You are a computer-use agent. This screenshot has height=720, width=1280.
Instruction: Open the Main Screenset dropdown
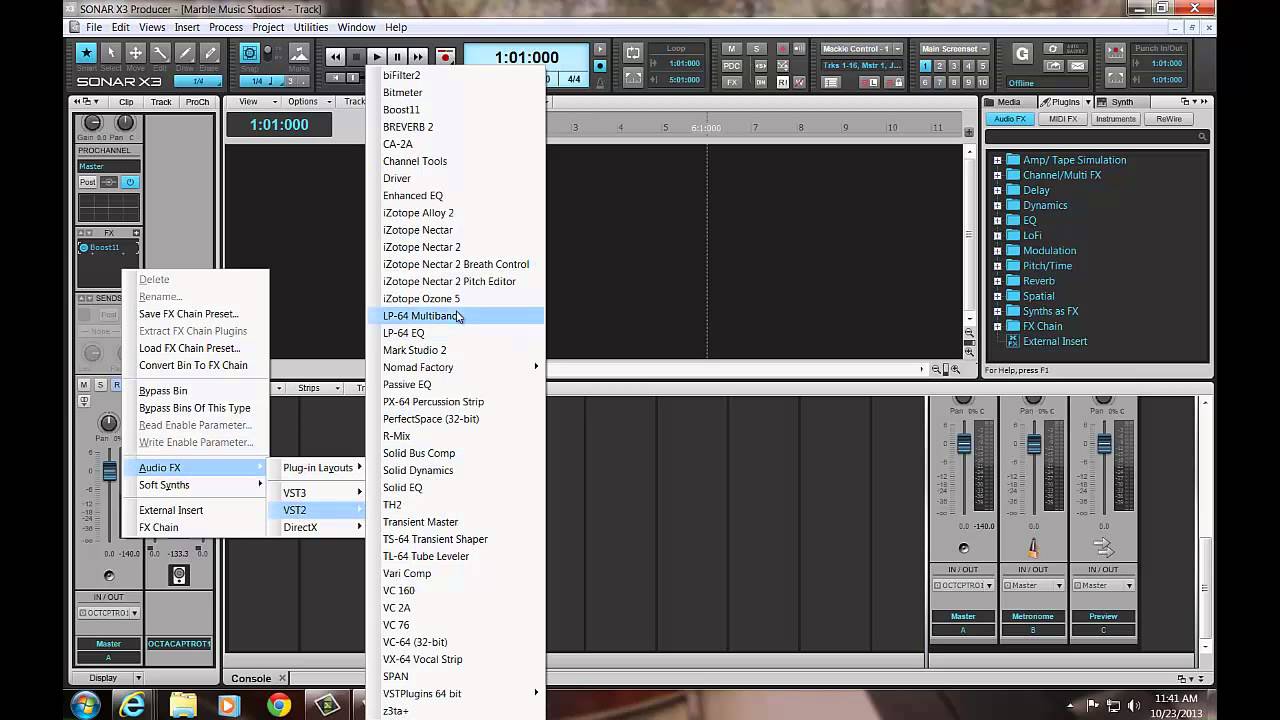[954, 49]
